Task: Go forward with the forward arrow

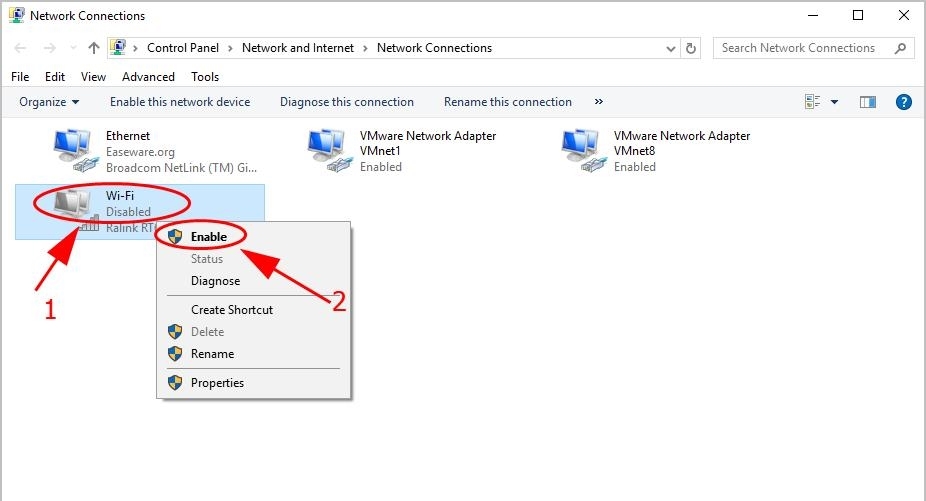Action: click(50, 48)
